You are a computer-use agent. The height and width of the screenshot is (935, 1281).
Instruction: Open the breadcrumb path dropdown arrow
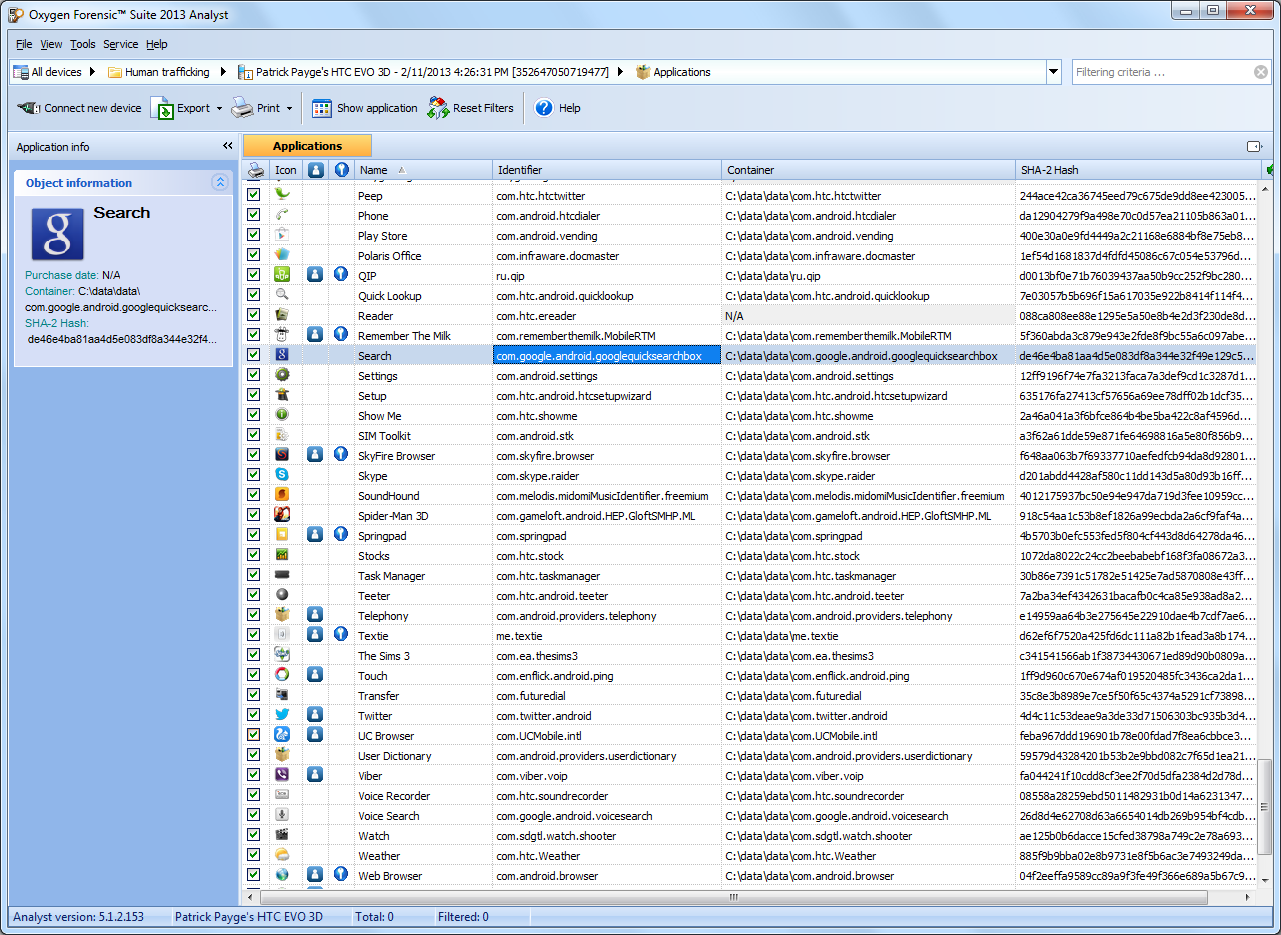pos(1053,72)
